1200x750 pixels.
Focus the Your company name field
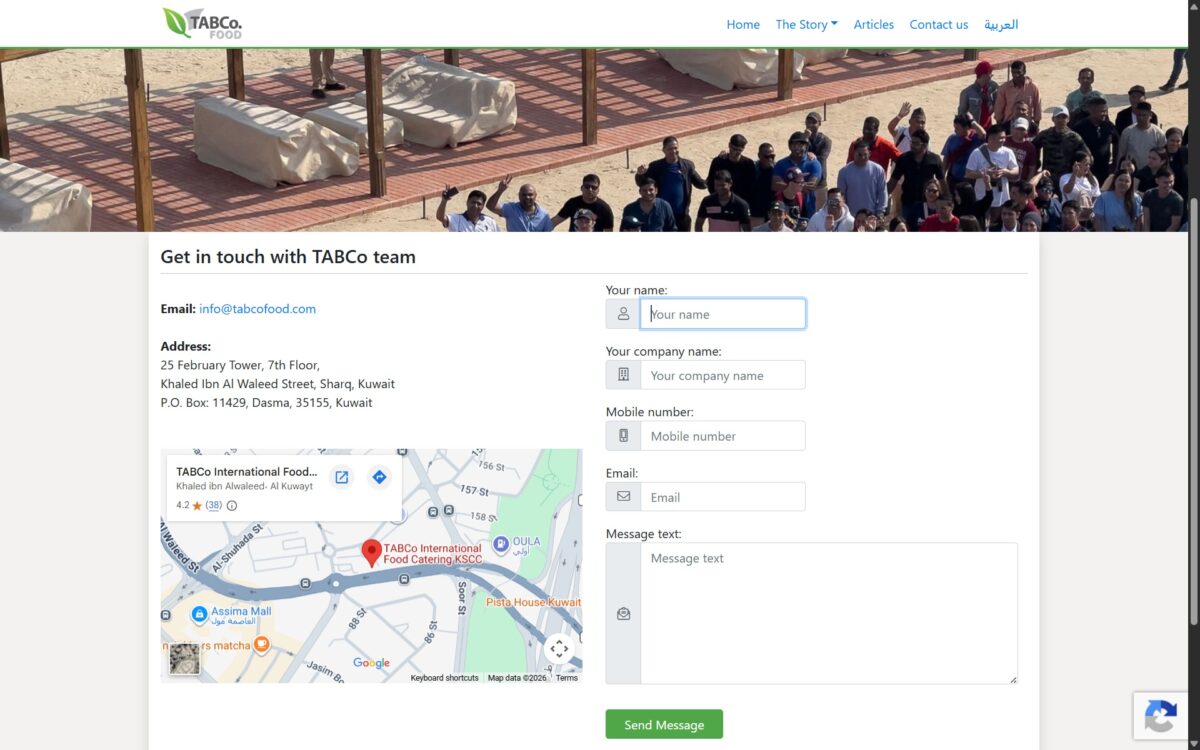723,375
